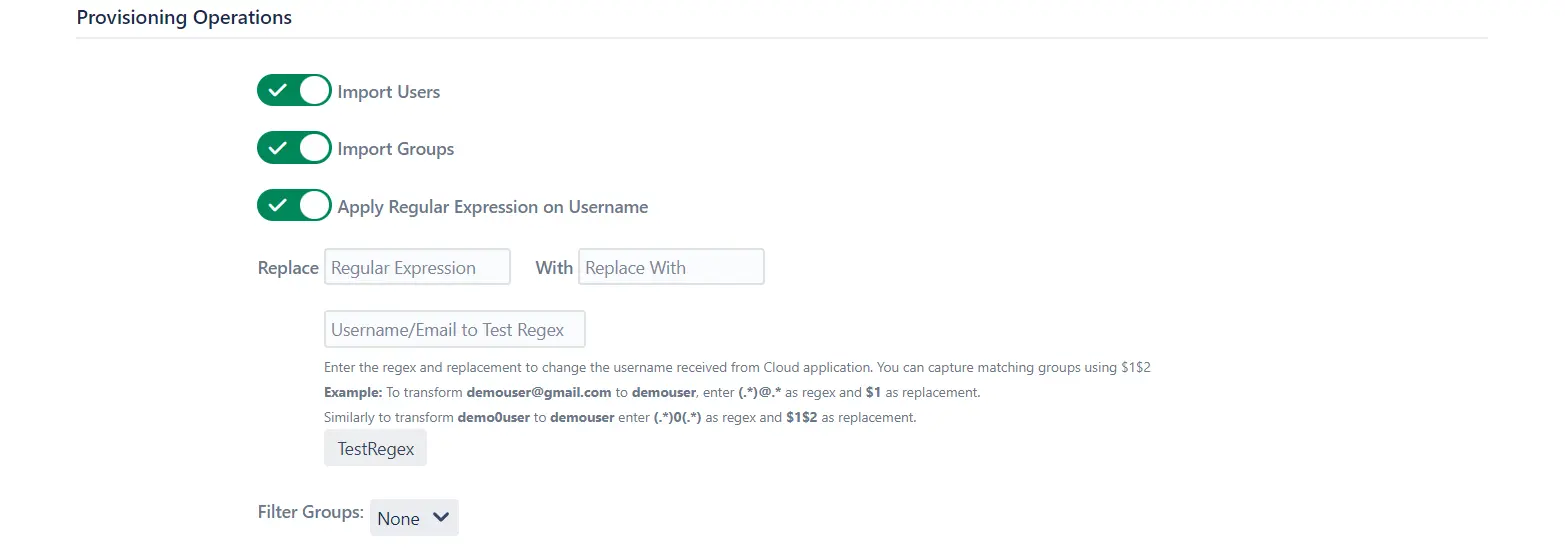Click the white knob of Import Users switch
The width and height of the screenshot is (1565, 552).
(314, 91)
